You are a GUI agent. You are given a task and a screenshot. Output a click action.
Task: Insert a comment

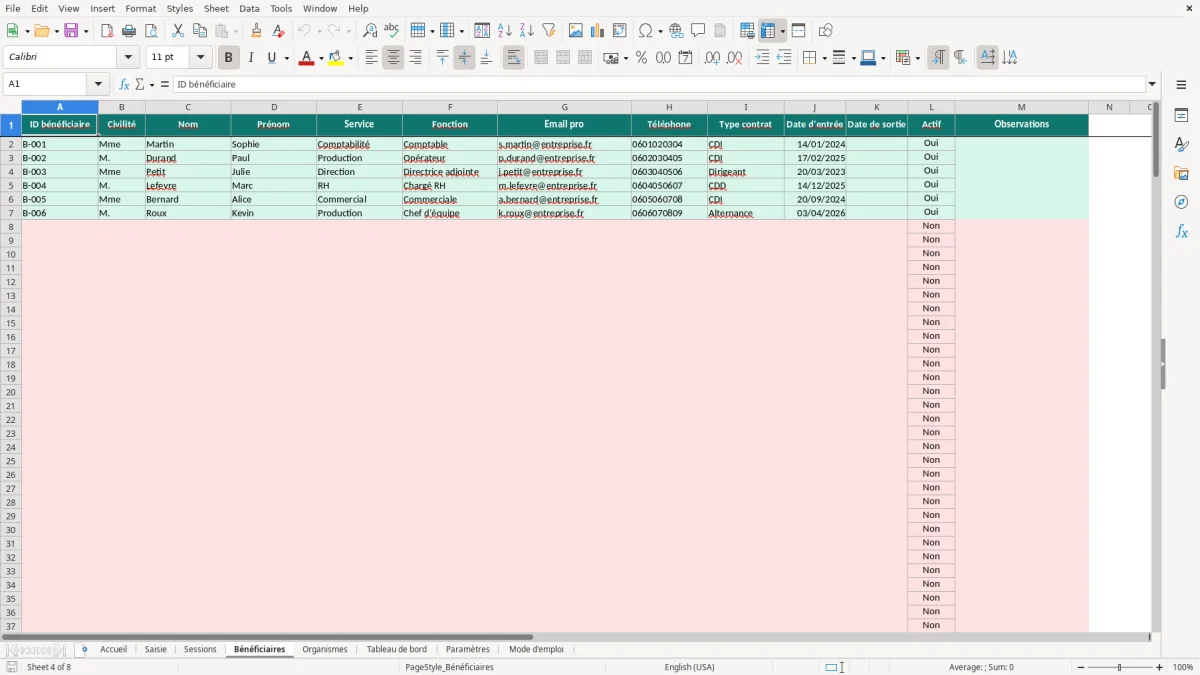click(698, 31)
